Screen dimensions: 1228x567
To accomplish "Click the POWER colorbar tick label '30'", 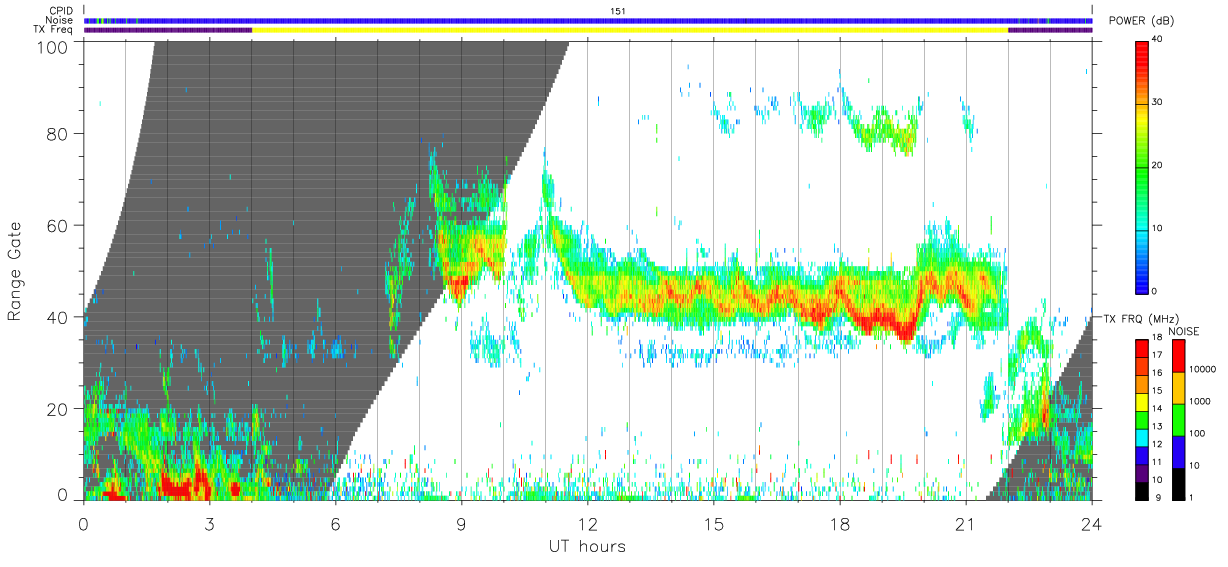I will (1158, 103).
